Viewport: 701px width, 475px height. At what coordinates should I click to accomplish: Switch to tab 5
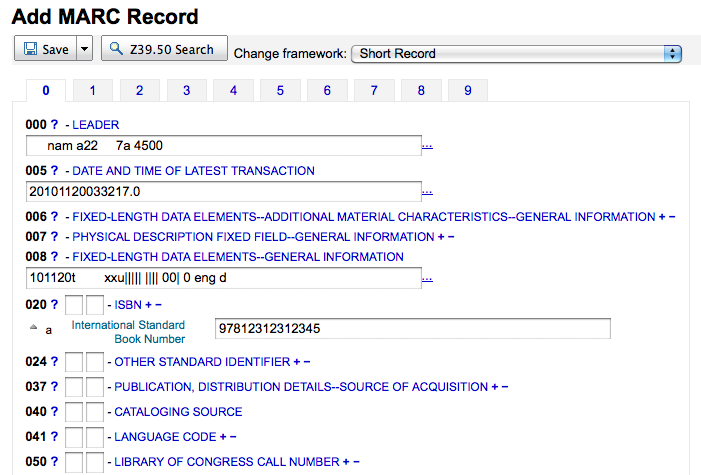pos(280,91)
